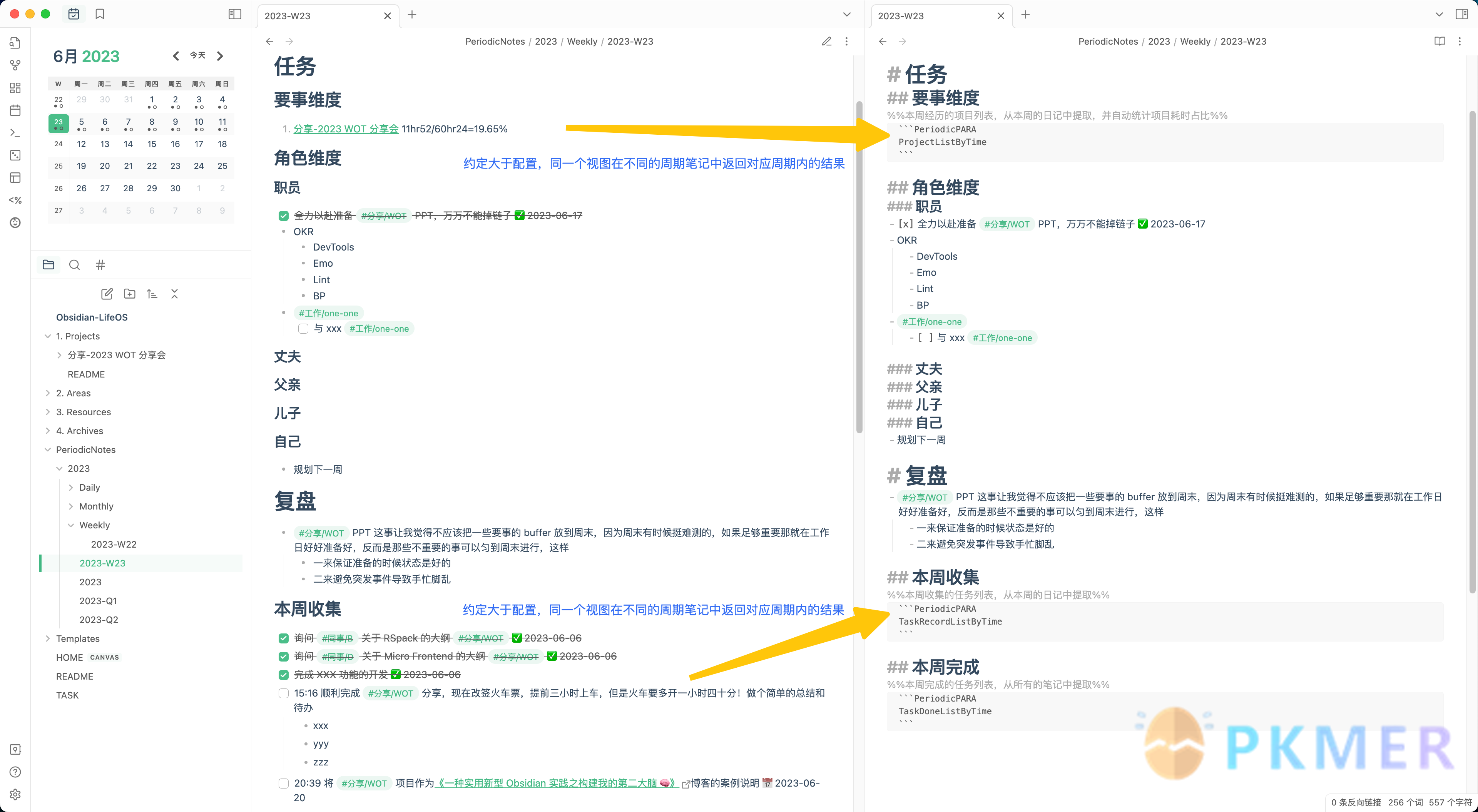The width and height of the screenshot is (1478, 812).
Task: Expand the Templates folder
Action: [48, 639]
